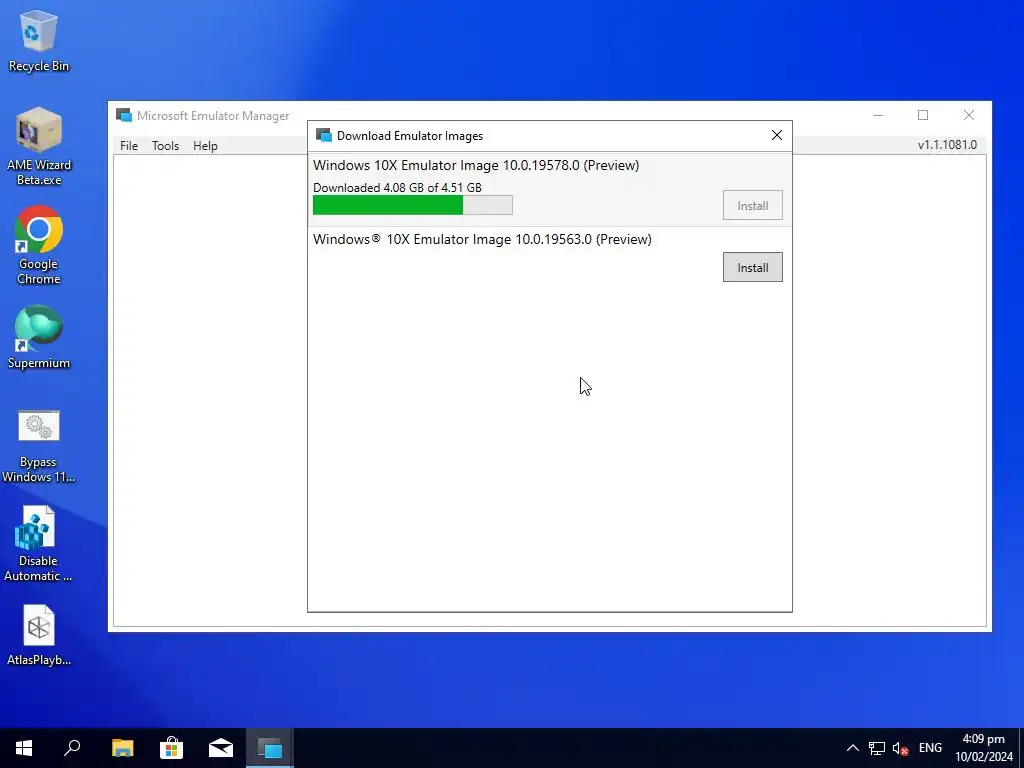Image resolution: width=1024 pixels, height=768 pixels.
Task: Click the disabled Install button for 10.0.19578.0
Action: coord(752,205)
